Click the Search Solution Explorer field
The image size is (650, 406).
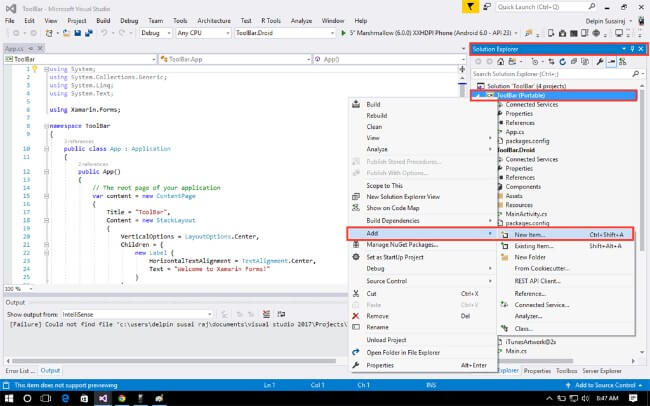pyautogui.click(x=553, y=74)
